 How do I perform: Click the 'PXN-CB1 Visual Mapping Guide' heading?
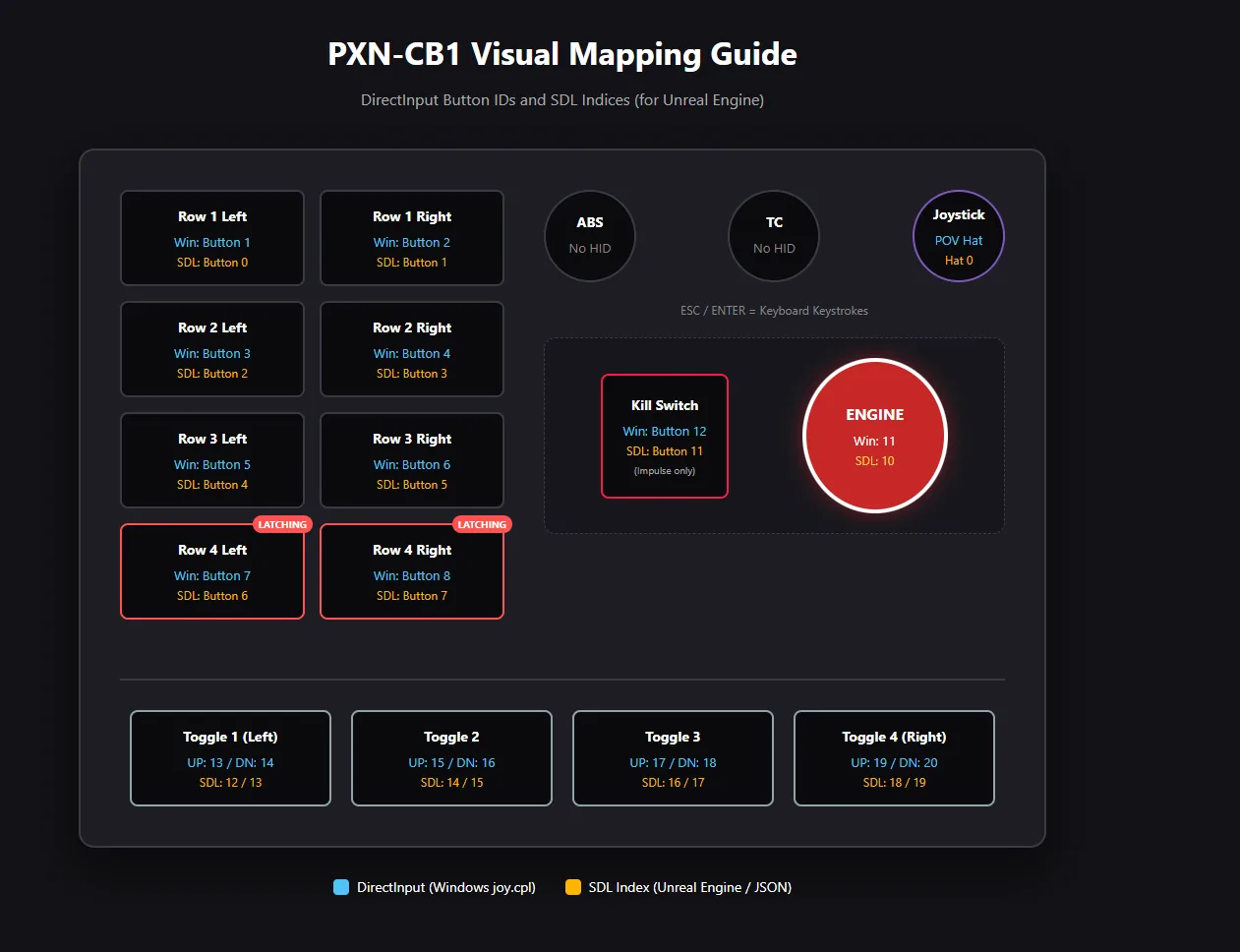tap(562, 54)
